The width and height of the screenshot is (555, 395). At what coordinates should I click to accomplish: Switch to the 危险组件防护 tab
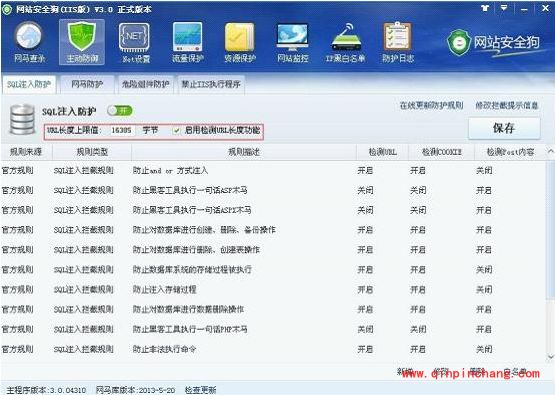tap(145, 84)
